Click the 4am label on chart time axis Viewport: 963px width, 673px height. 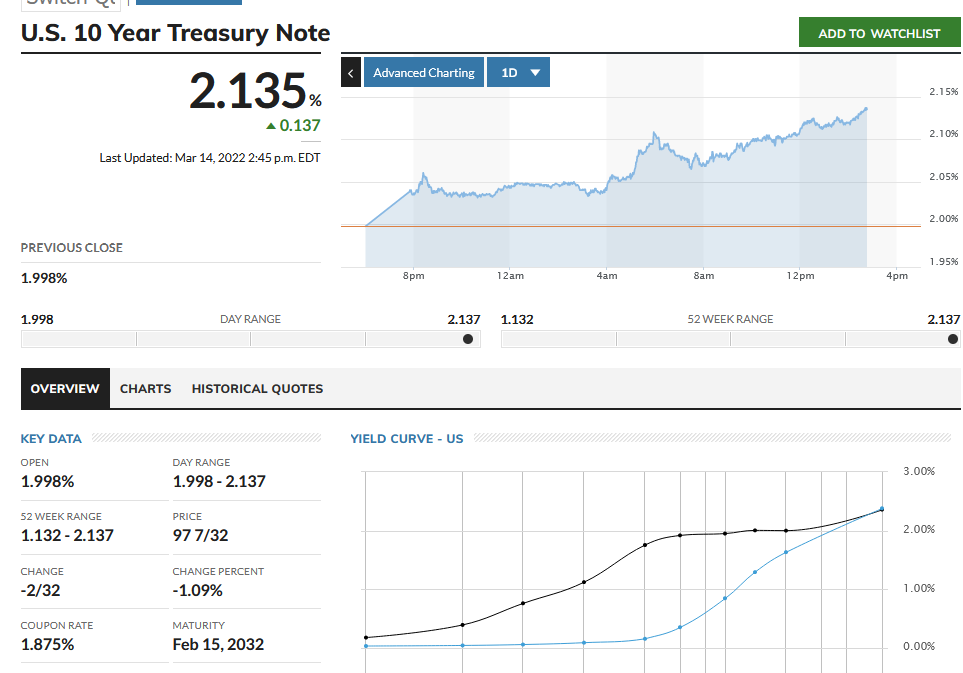[607, 276]
